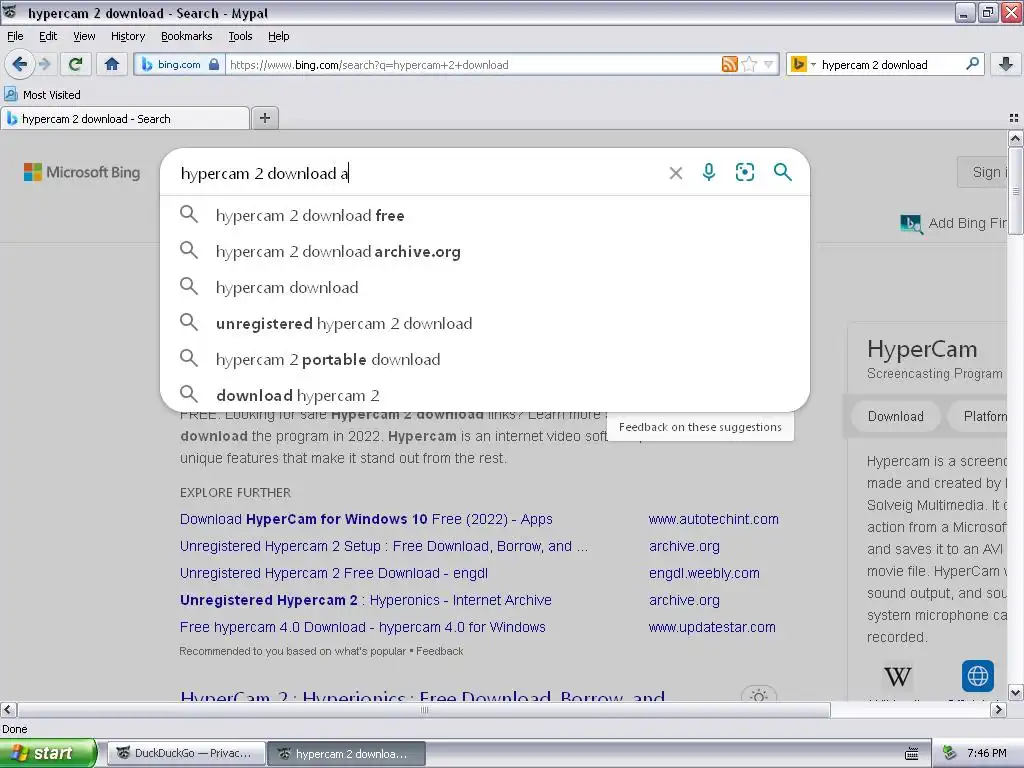Click the system tray icon beside the clock

949,753
